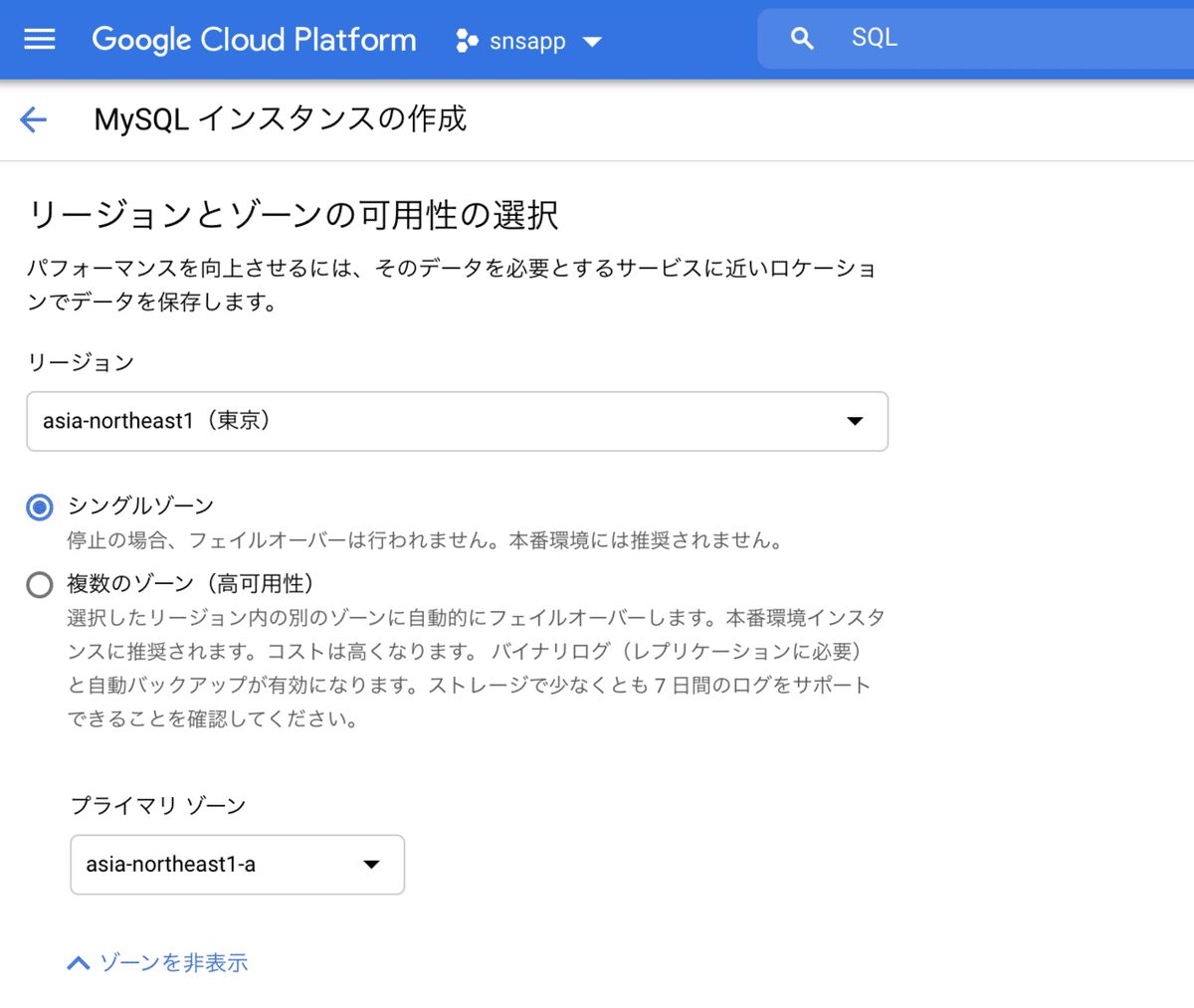
Task: Click the collapse chevron next to ゾーンを非表示
Action: [x=78, y=962]
